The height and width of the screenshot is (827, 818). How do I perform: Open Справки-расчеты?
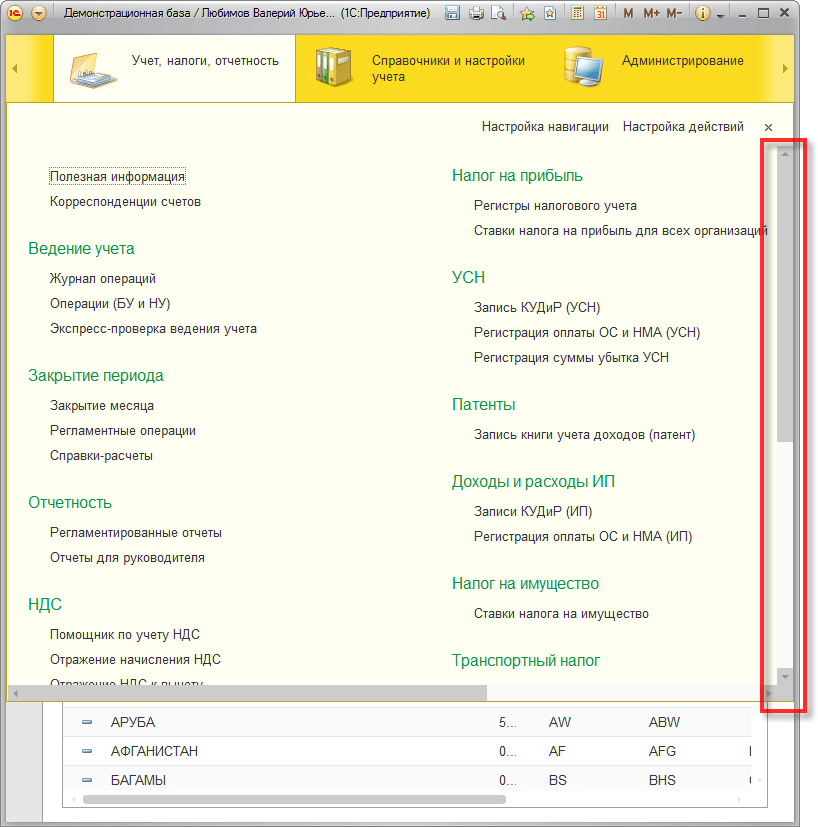pyautogui.click(x=101, y=456)
